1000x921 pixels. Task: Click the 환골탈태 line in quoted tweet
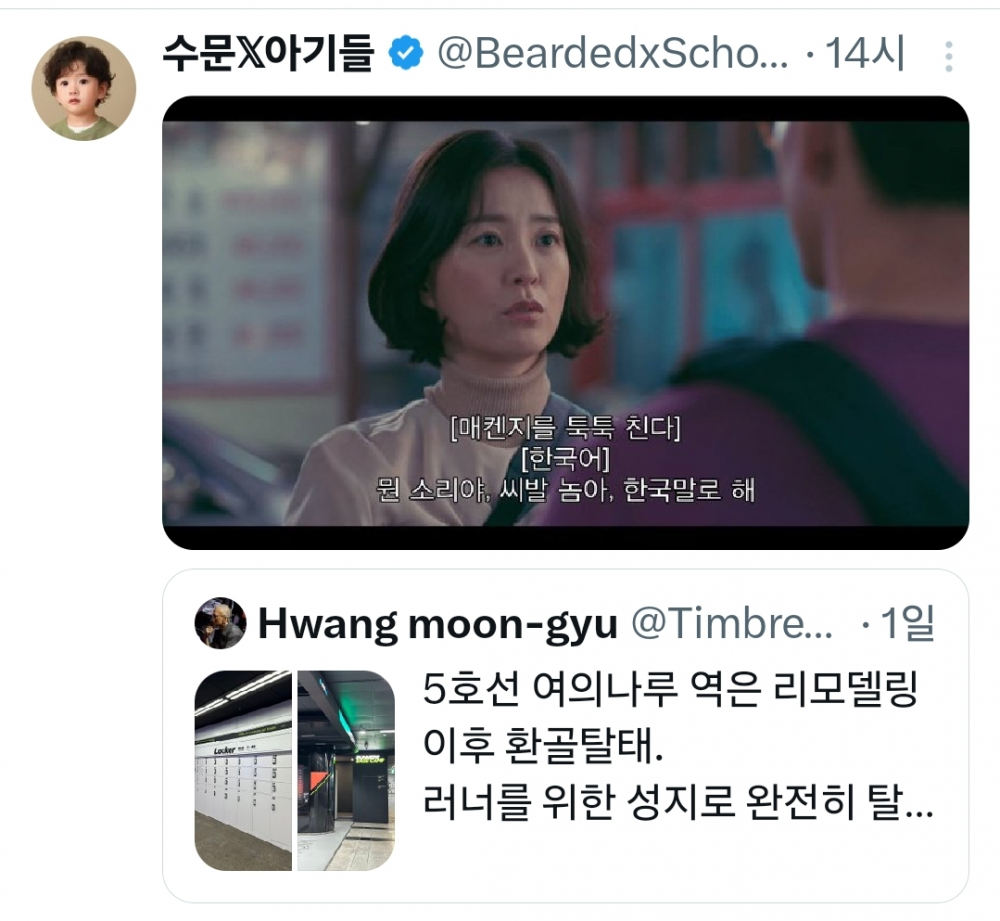coord(543,745)
